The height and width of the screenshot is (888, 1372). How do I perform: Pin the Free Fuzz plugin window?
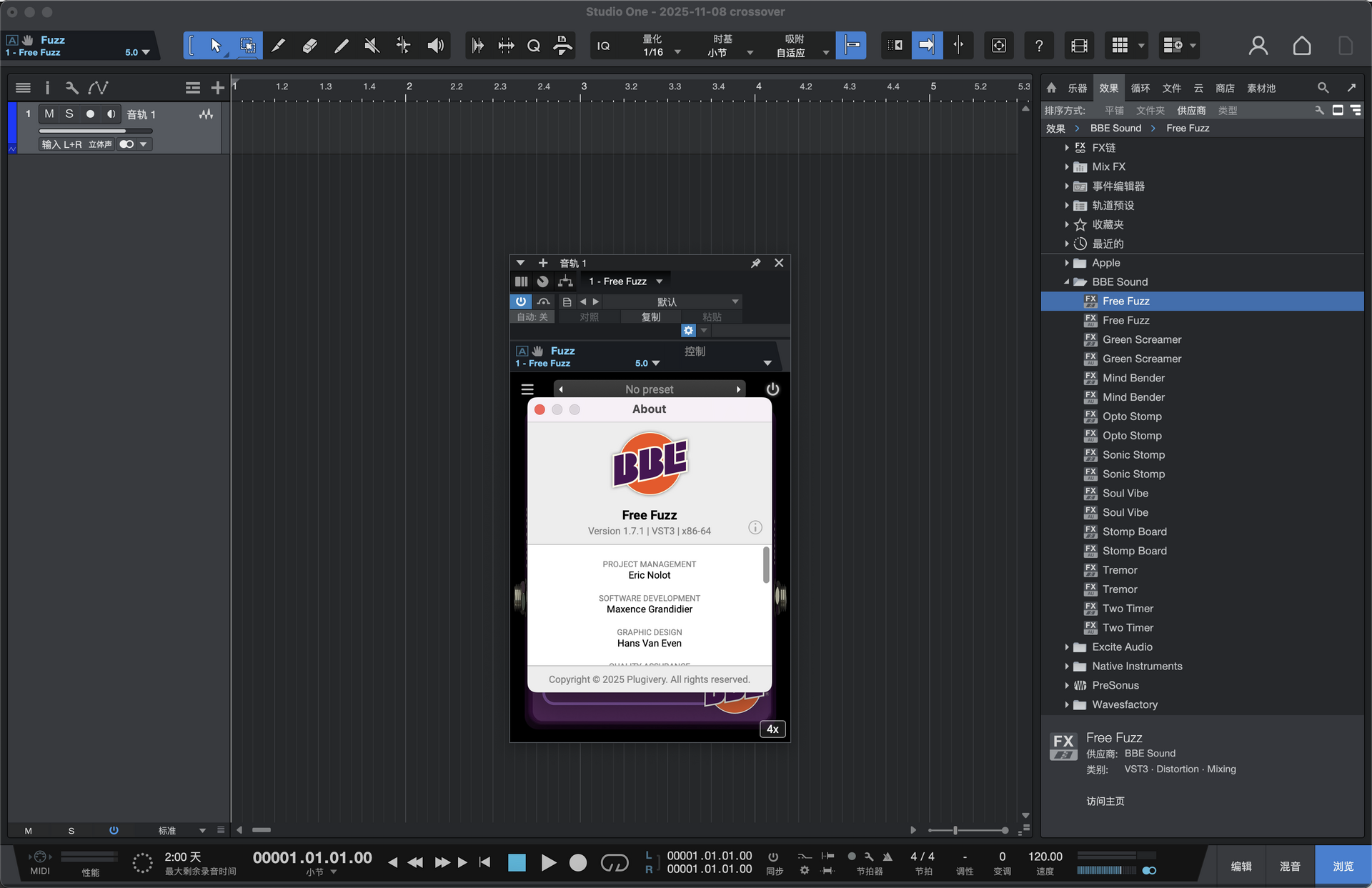coord(755,263)
